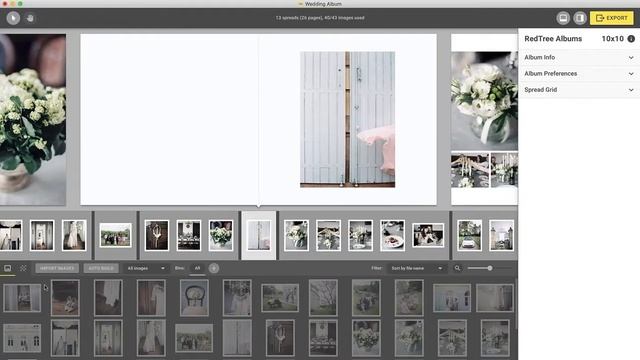This screenshot has width=640, height=360.
Task: Switch to single spread view icon
Action: (x=563, y=18)
